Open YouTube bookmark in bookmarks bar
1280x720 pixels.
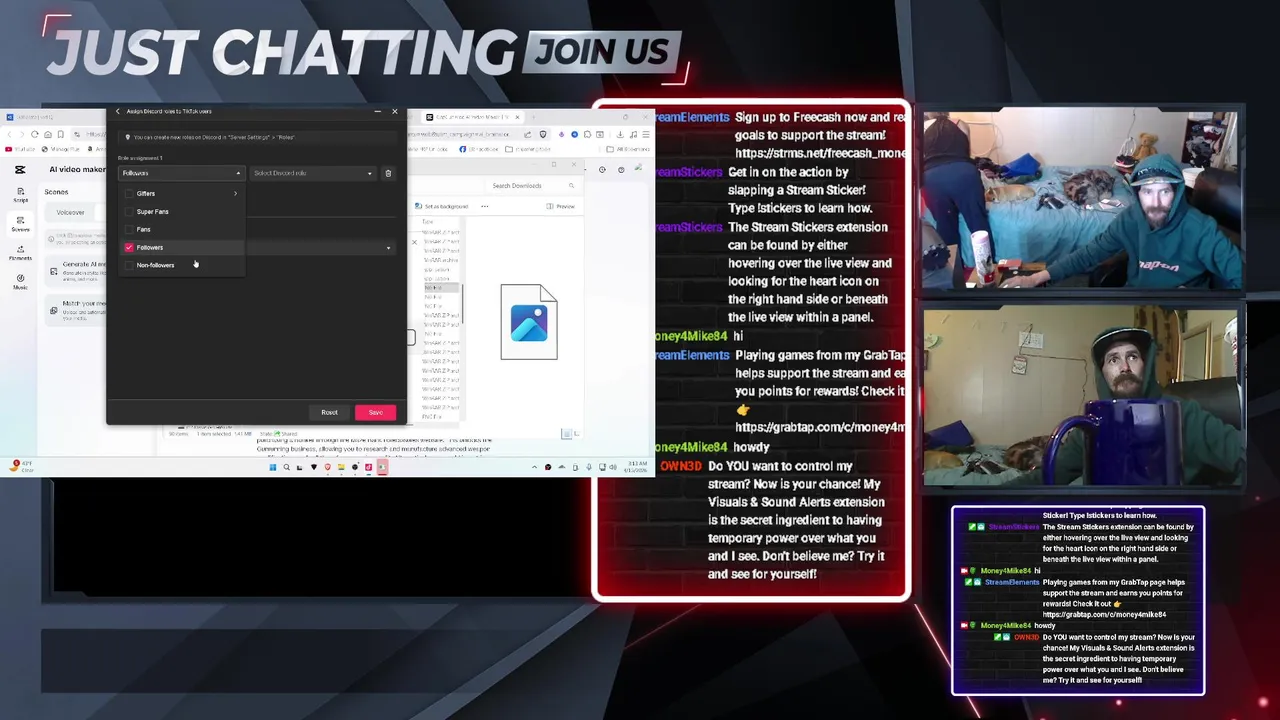point(19,149)
